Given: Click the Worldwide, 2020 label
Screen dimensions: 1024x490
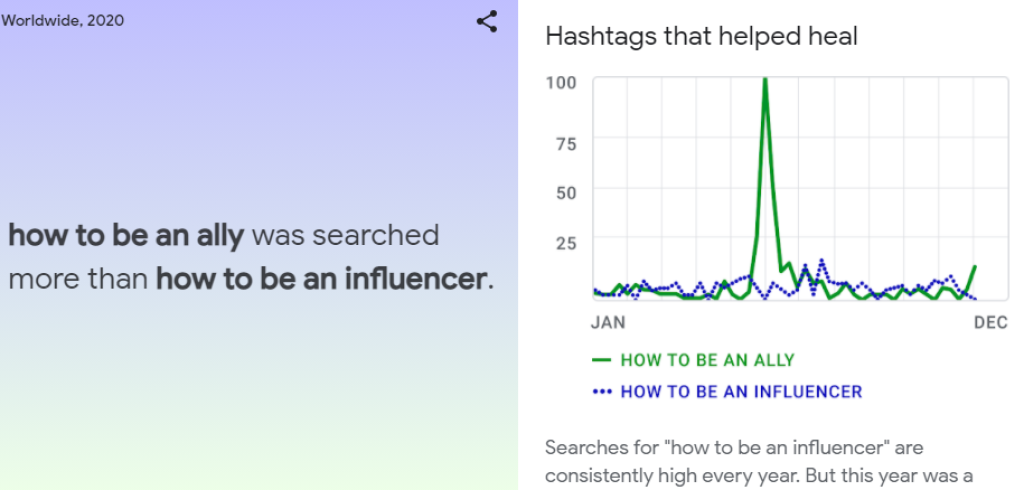Looking at the screenshot, I should pos(63,21).
